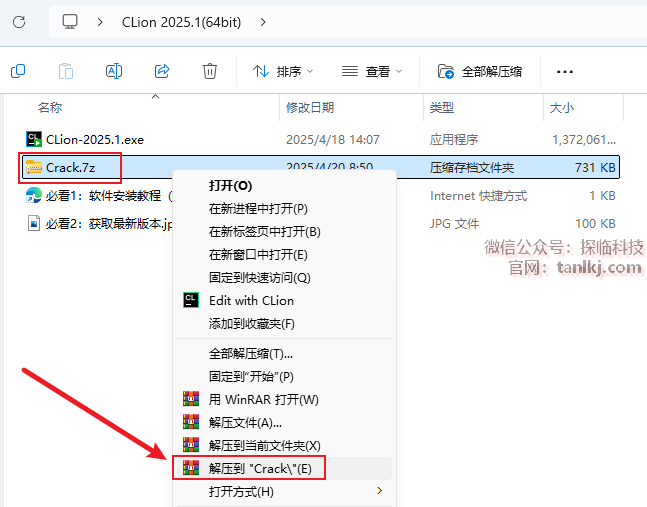Click the Paste toolbar icon
Image resolution: width=647 pixels, height=507 pixels.
point(66,71)
